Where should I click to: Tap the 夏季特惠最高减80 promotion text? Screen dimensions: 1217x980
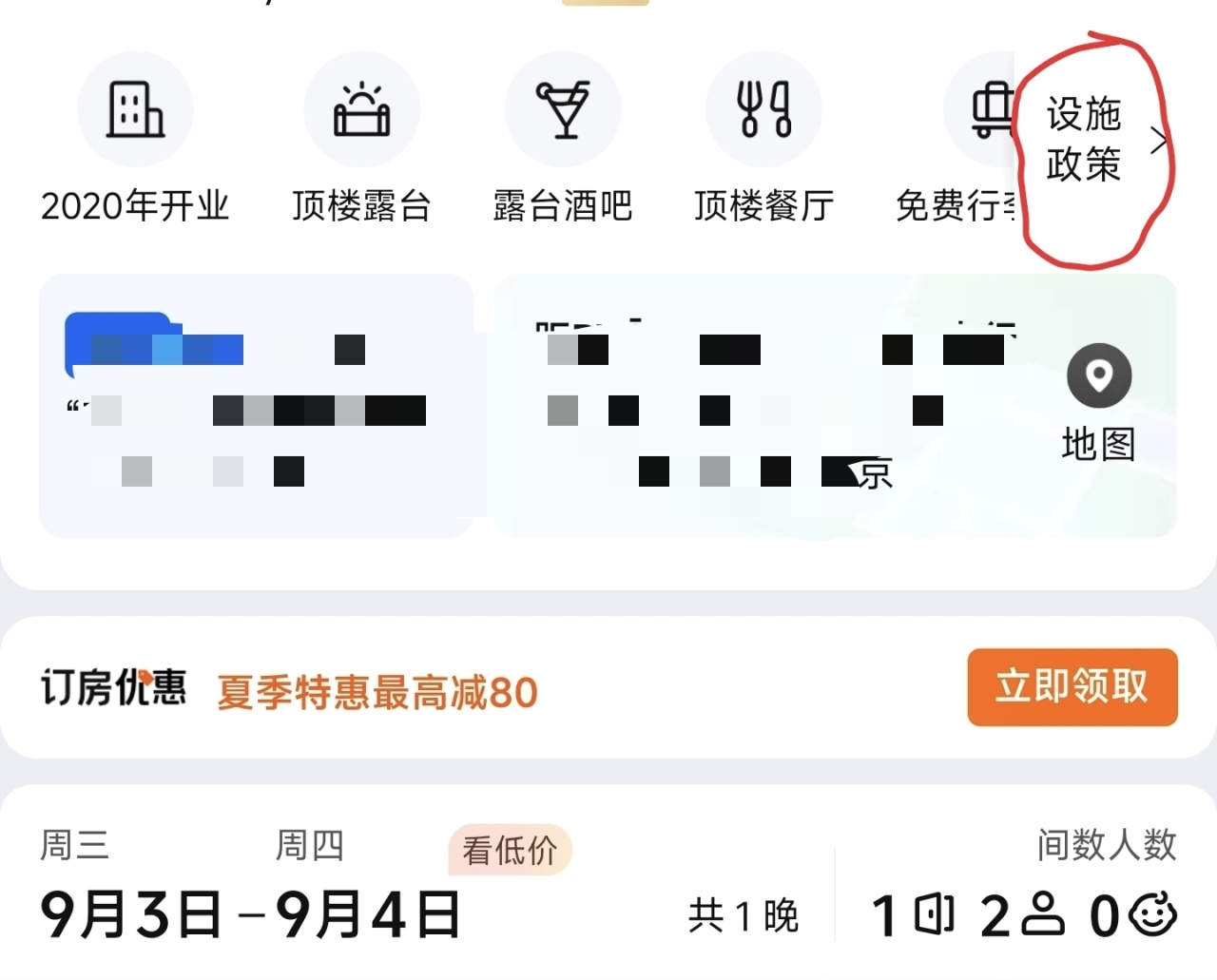pos(377,692)
